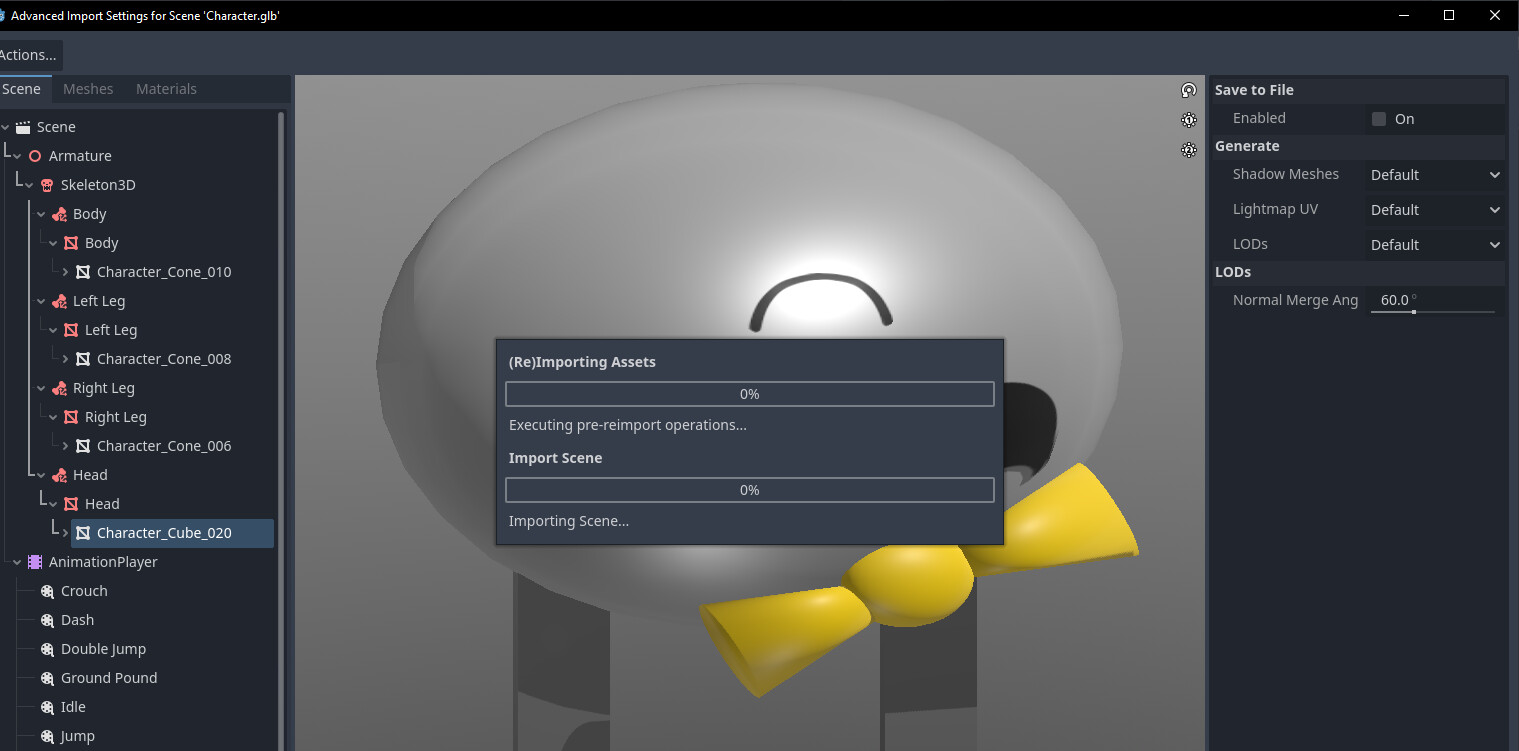Click the Left Leg bone attachment icon
This screenshot has width=1519, height=751.
[59, 301]
